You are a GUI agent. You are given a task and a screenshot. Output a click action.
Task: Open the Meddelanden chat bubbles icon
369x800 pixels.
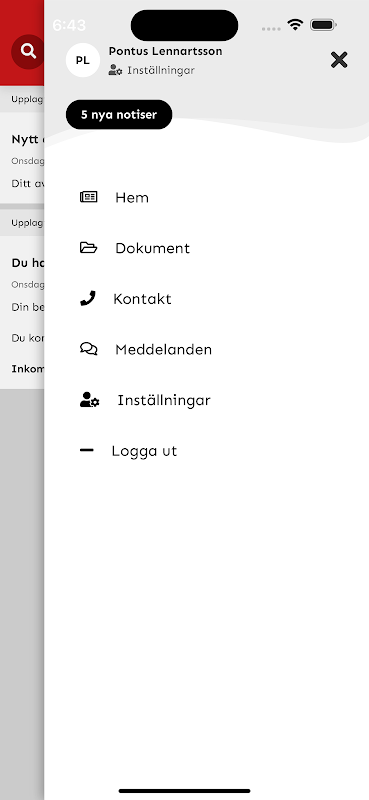click(89, 349)
